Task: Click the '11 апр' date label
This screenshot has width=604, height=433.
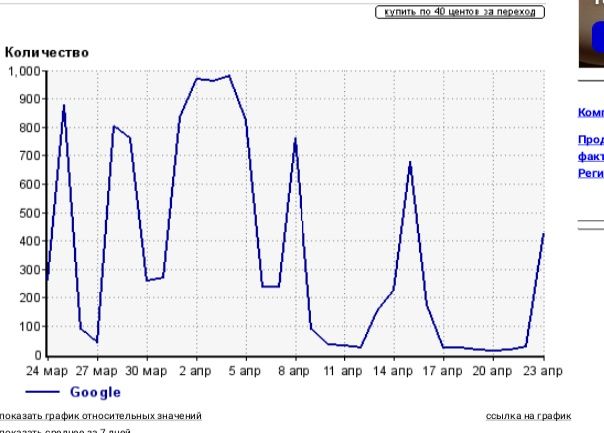Action: coord(343,371)
